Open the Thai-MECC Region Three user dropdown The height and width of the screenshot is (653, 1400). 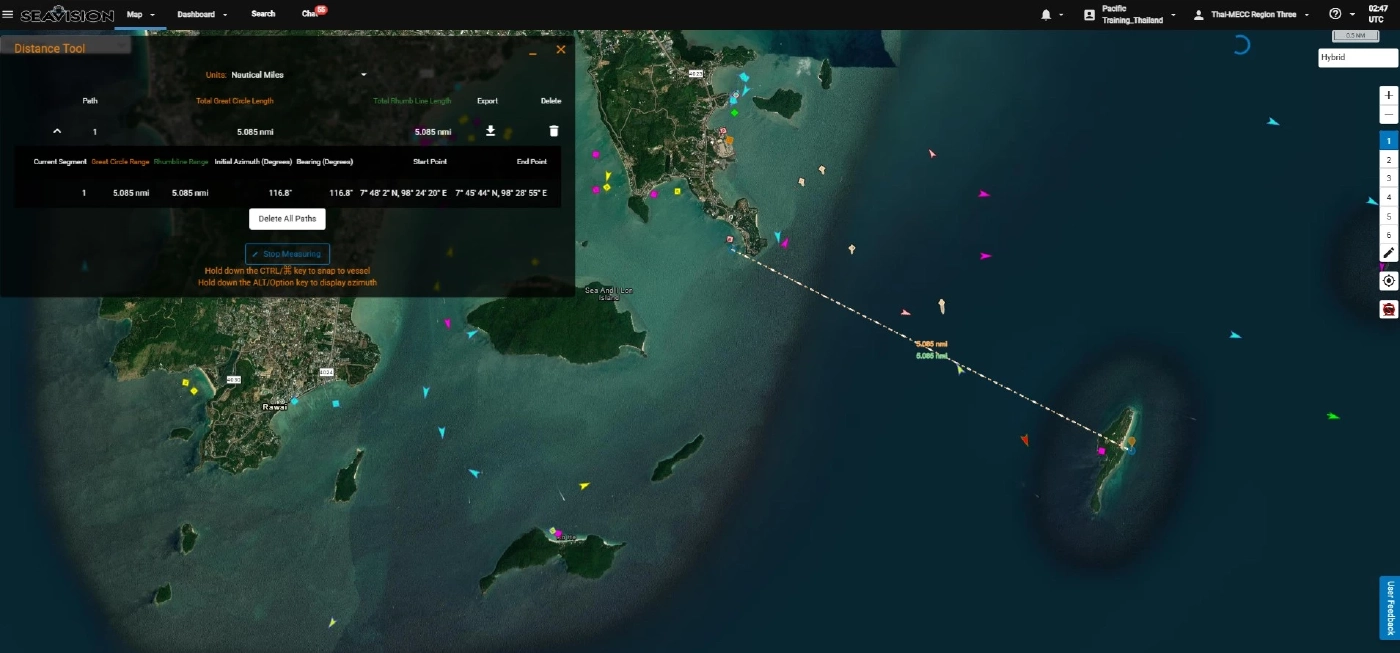pos(1251,15)
